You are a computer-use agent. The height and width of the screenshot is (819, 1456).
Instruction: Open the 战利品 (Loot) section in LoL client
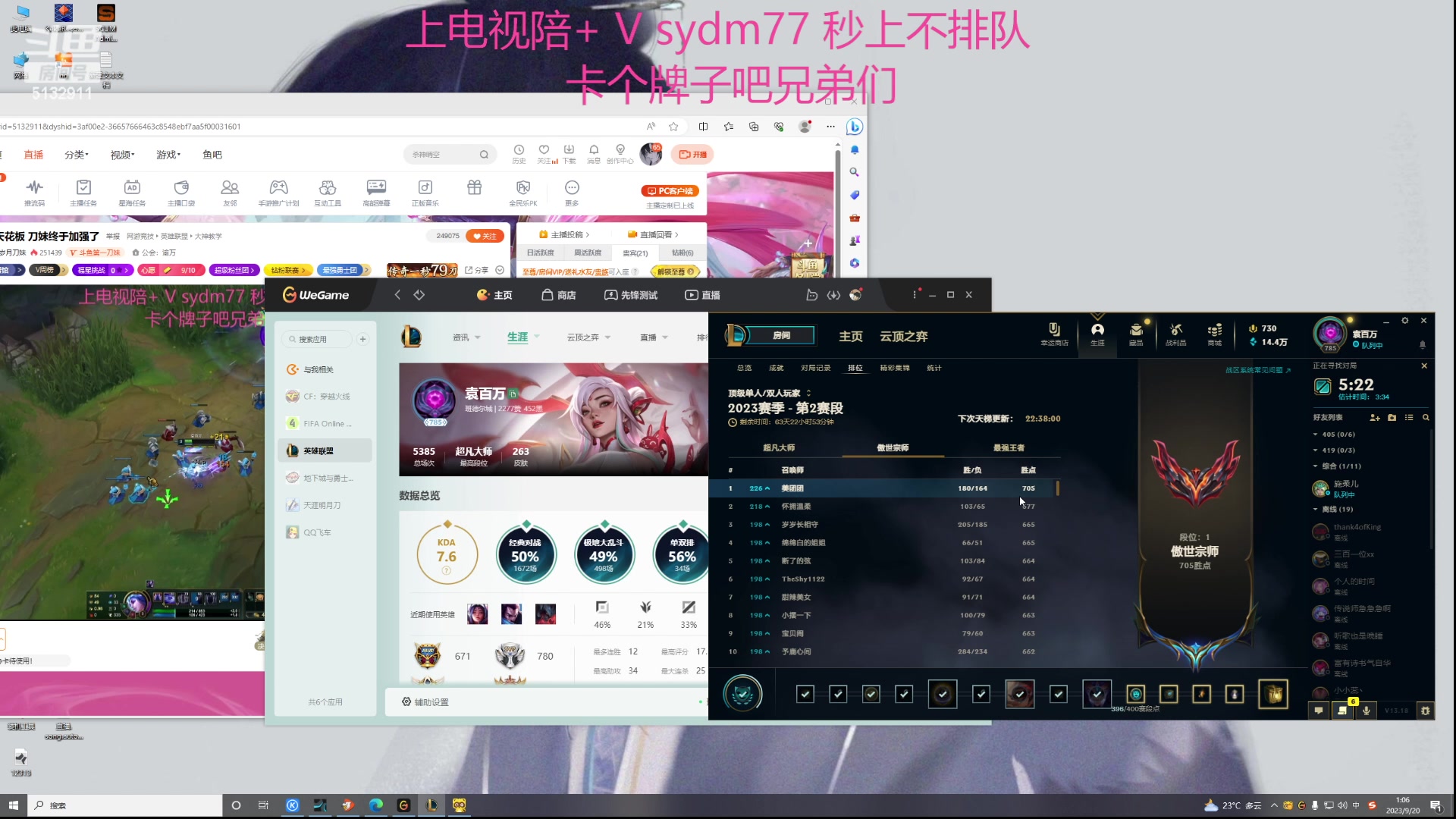click(1175, 334)
